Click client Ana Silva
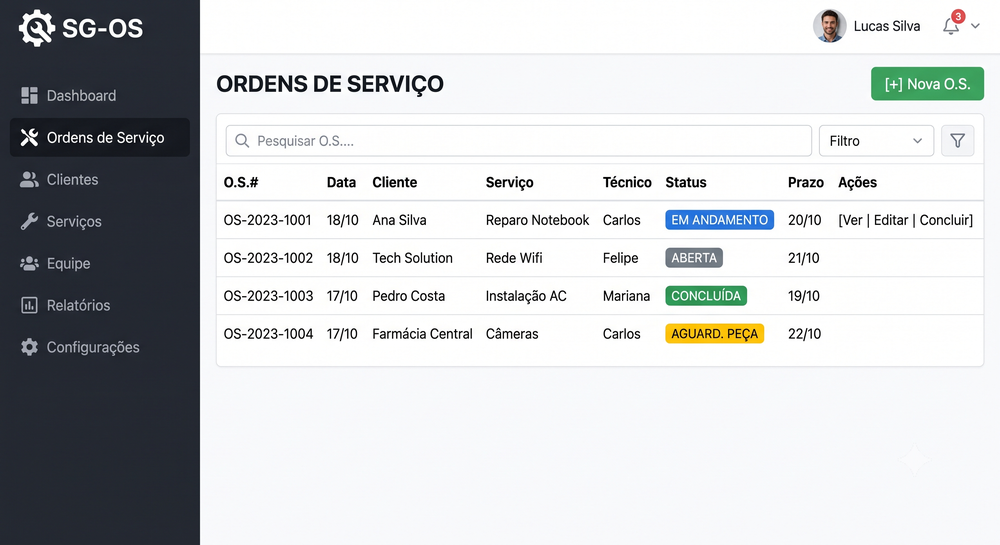Viewport: 1000px width, 545px height. 399,220
